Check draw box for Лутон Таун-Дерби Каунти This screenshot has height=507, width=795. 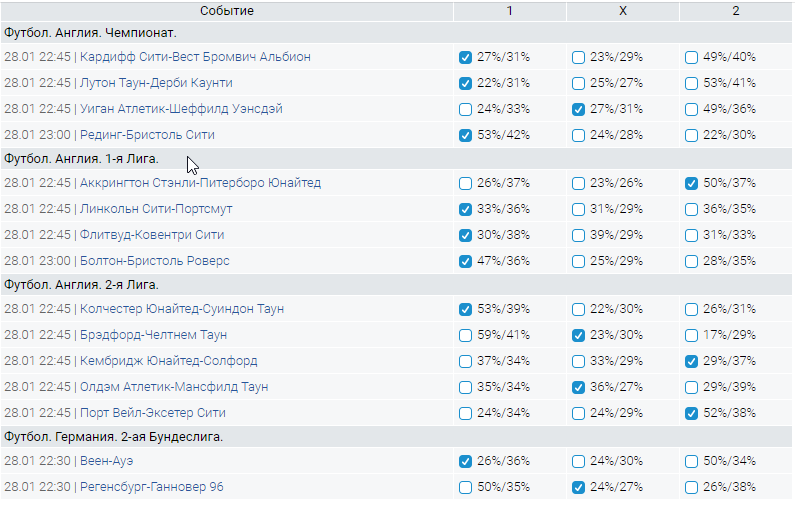point(578,83)
